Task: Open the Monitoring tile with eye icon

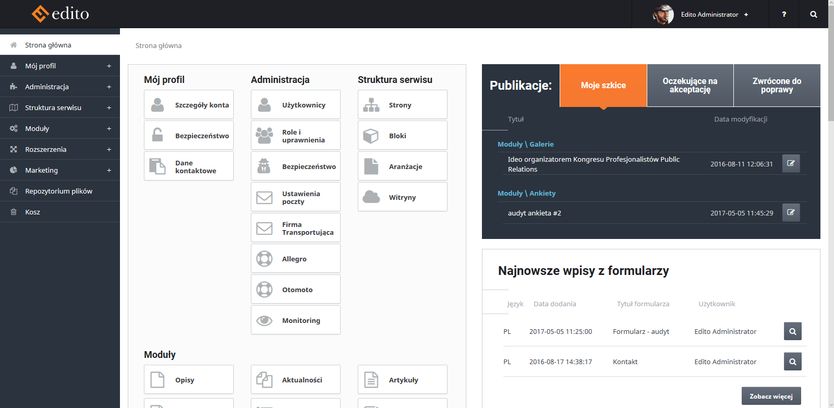Action: coord(295,320)
